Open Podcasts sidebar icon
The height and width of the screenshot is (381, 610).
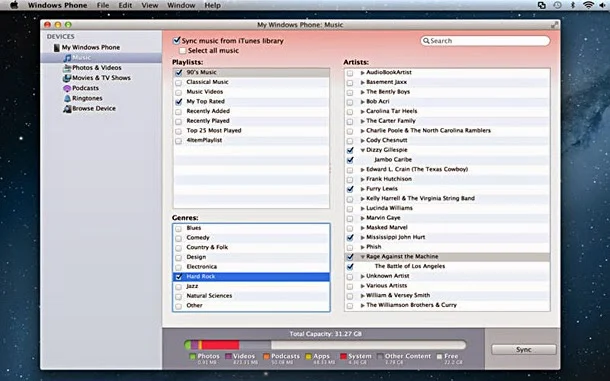point(67,88)
